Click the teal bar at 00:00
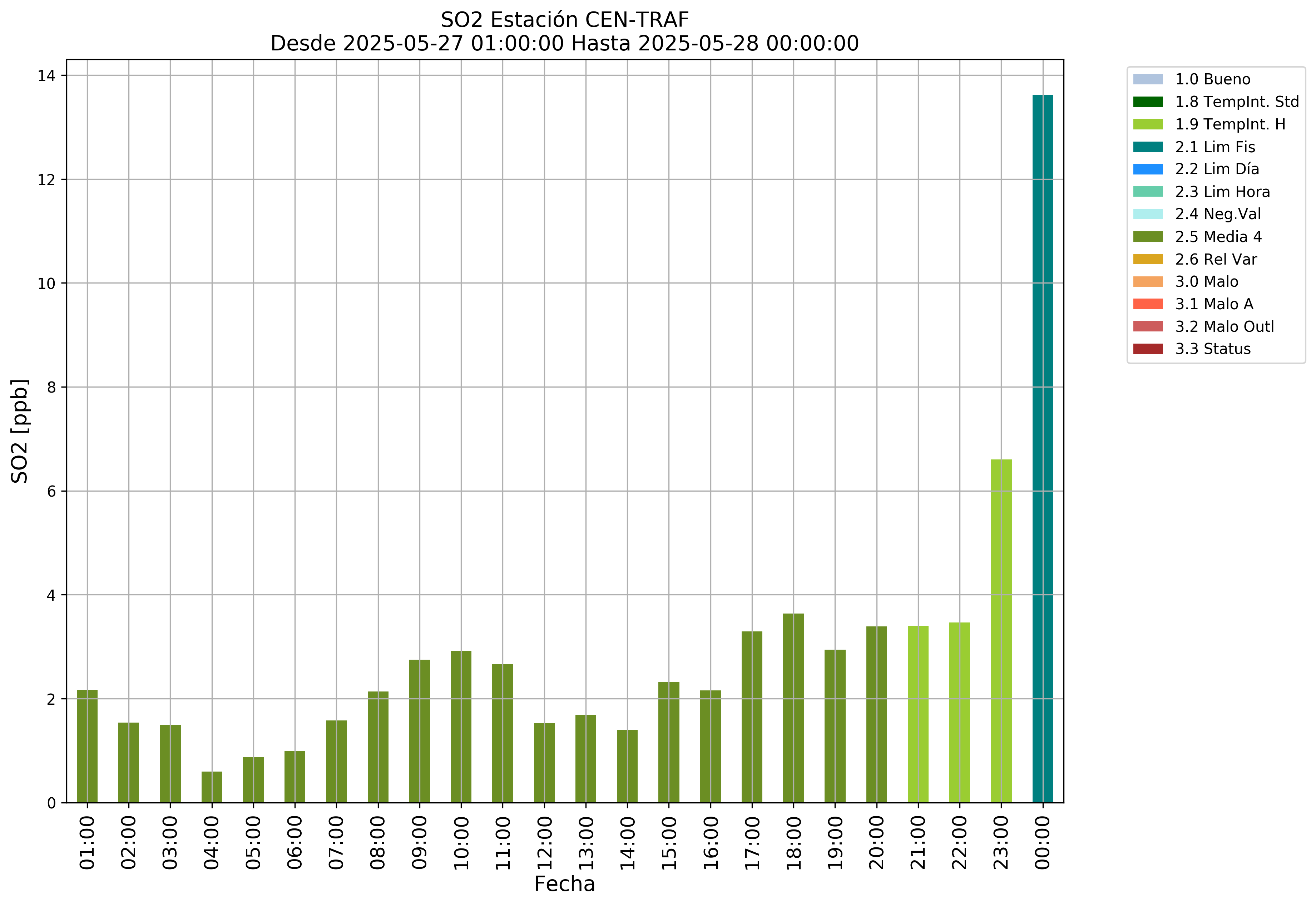The width and height of the screenshot is (1316, 906). coord(1043,448)
